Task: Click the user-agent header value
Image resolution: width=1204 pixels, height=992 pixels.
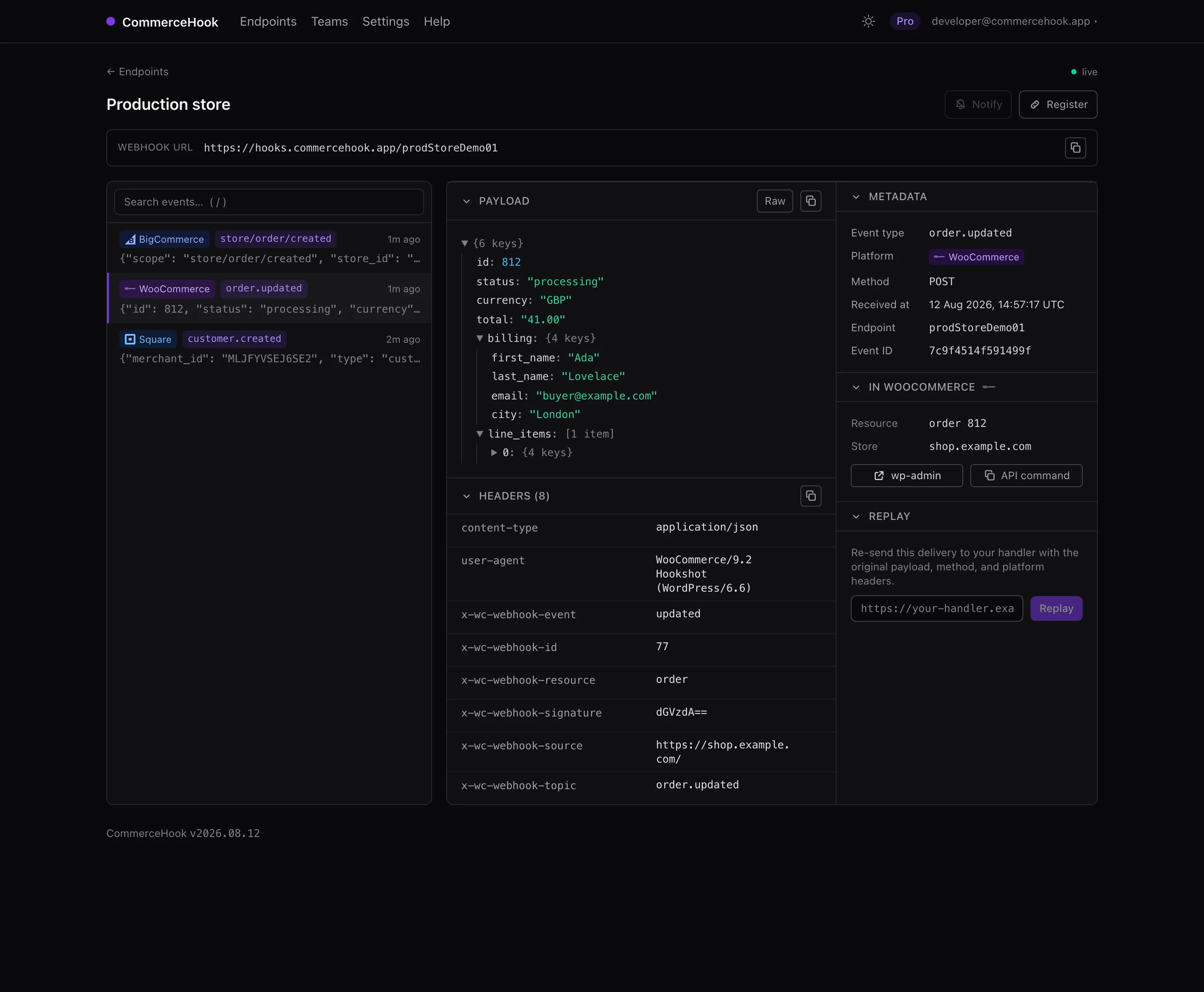Action: pos(704,573)
